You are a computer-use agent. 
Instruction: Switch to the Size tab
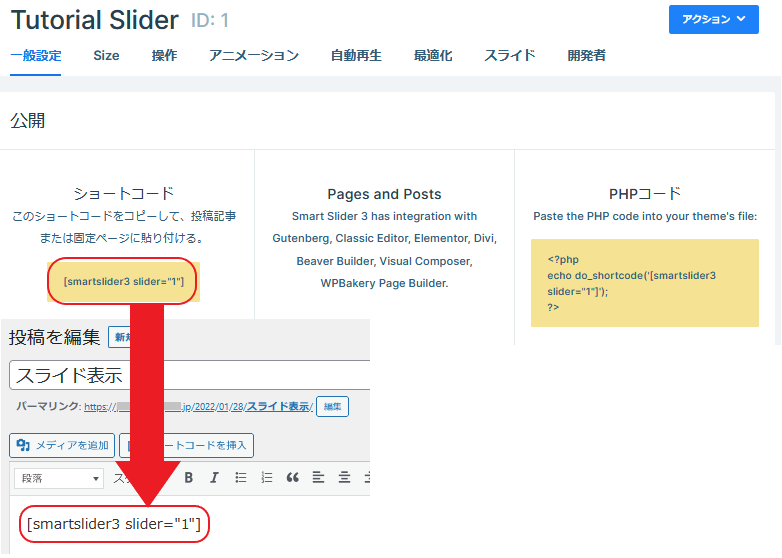pos(106,56)
